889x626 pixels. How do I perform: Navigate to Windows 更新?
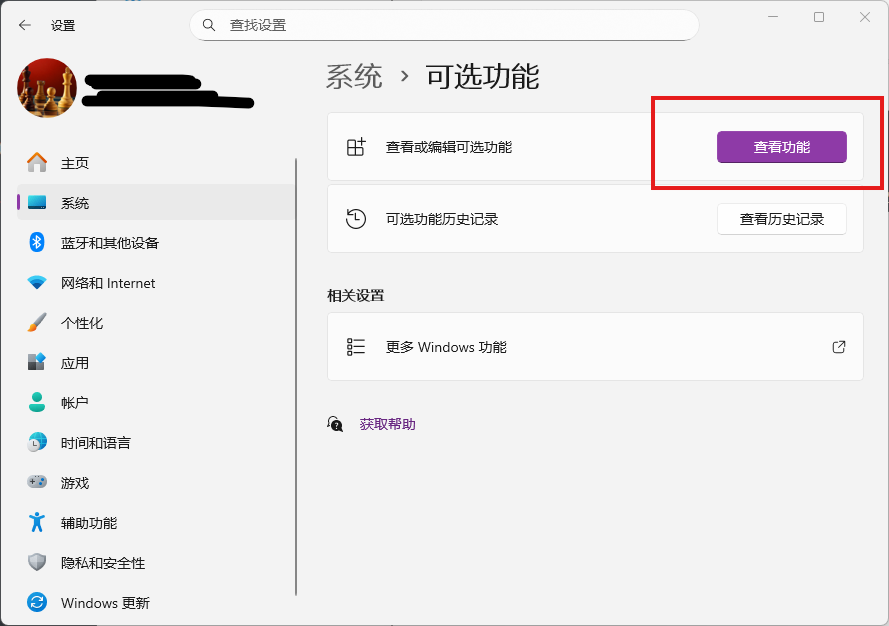pos(105,603)
